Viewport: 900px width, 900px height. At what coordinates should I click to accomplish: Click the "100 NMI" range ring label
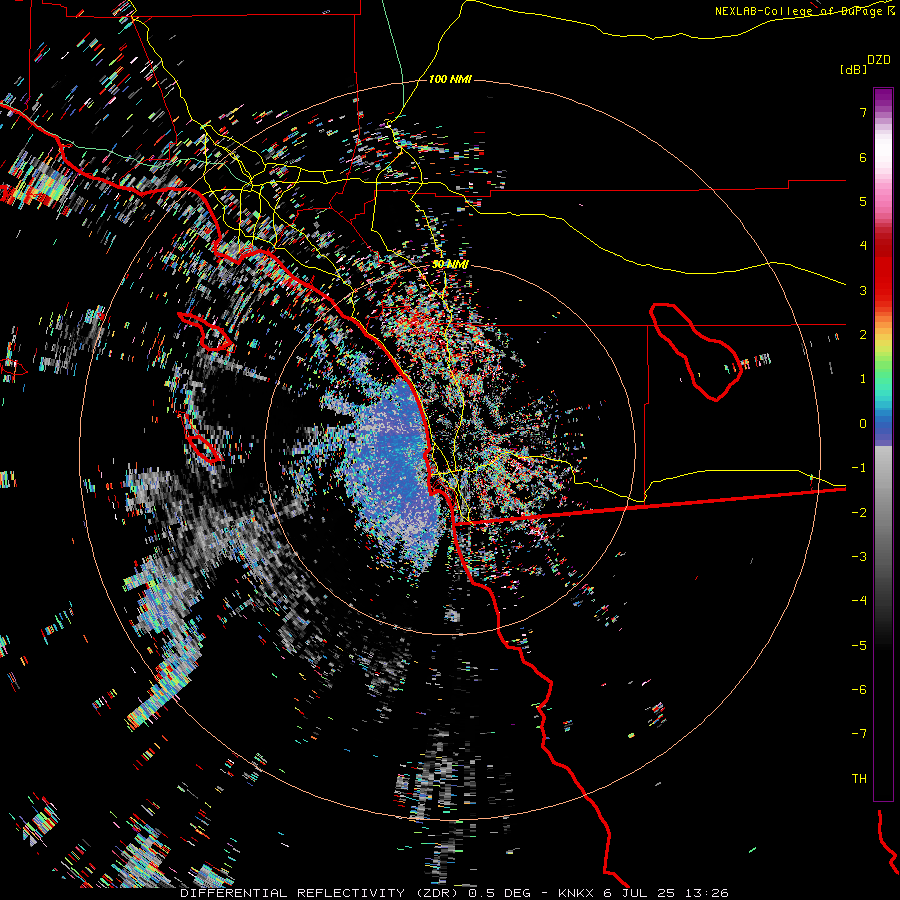pyautogui.click(x=450, y=79)
